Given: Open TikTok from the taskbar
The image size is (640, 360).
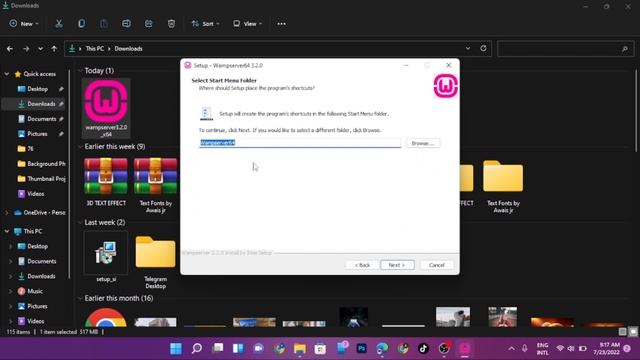Looking at the screenshot, I should (423, 348).
